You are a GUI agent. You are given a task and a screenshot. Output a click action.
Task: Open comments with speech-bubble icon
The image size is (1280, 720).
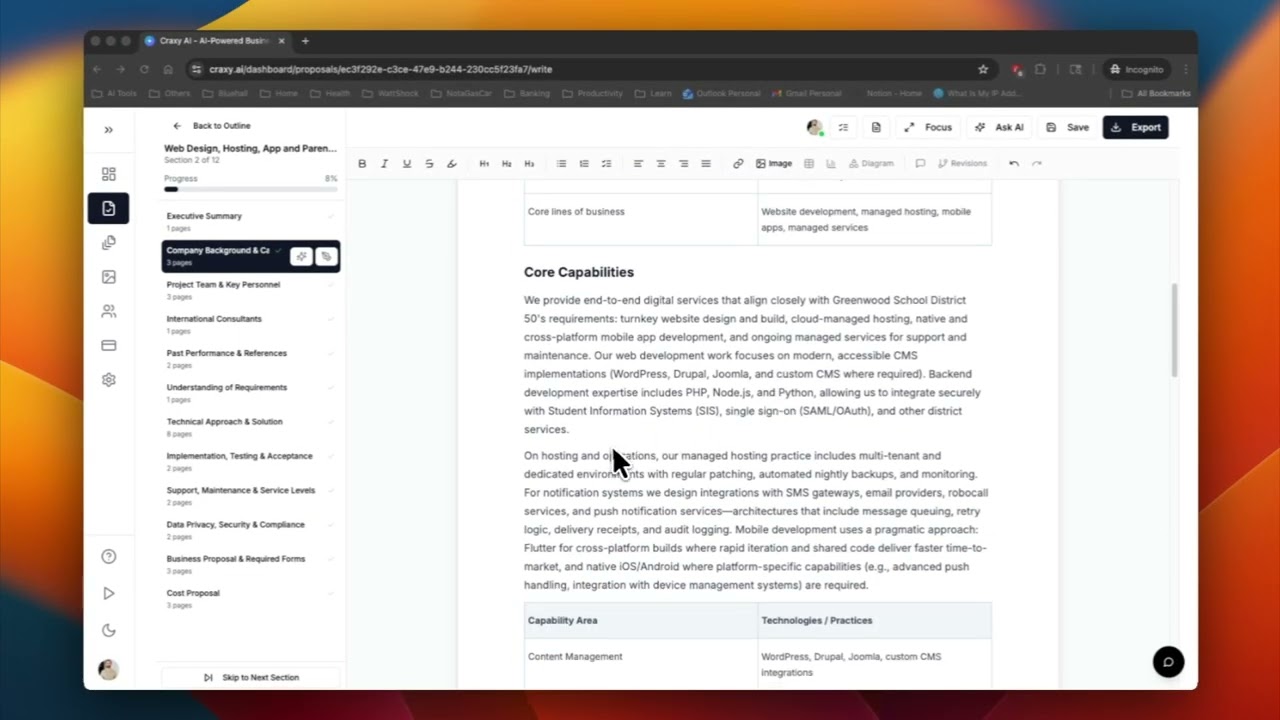[x=920, y=164]
